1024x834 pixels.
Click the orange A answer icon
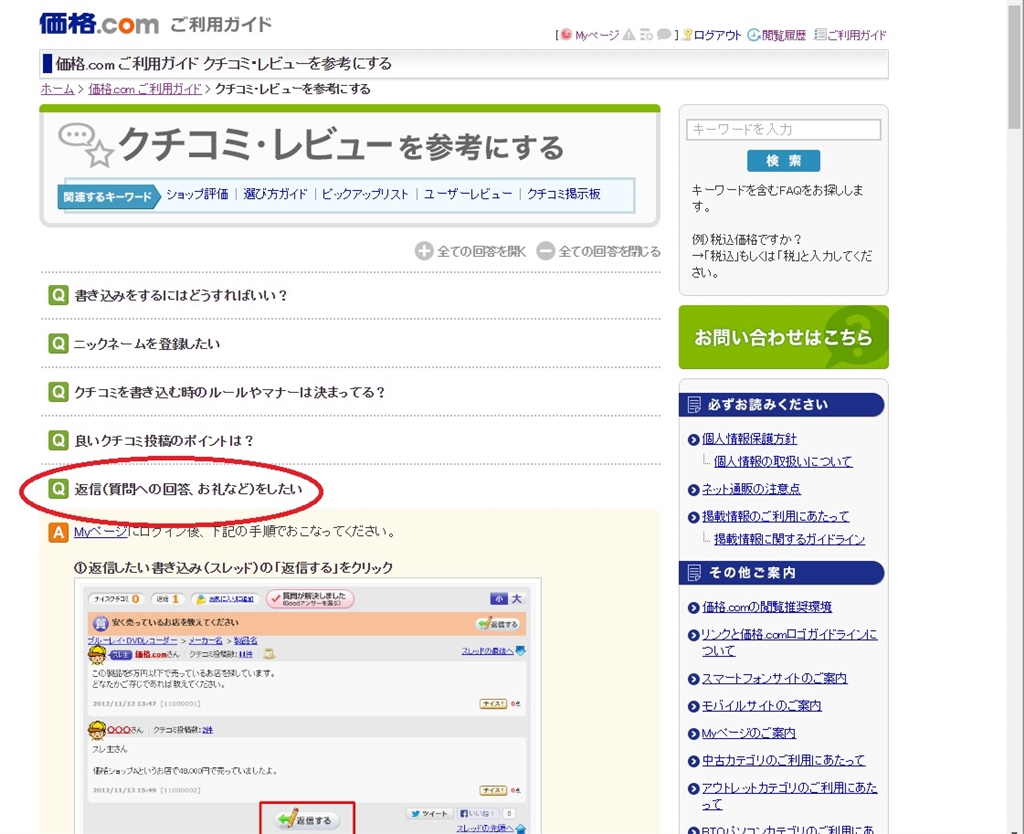[x=59, y=532]
